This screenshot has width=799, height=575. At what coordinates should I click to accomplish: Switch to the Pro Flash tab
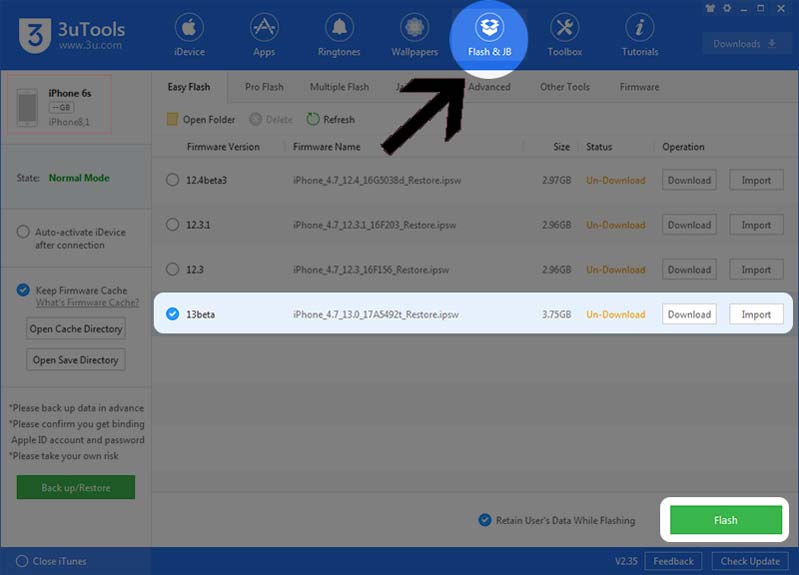tap(264, 87)
